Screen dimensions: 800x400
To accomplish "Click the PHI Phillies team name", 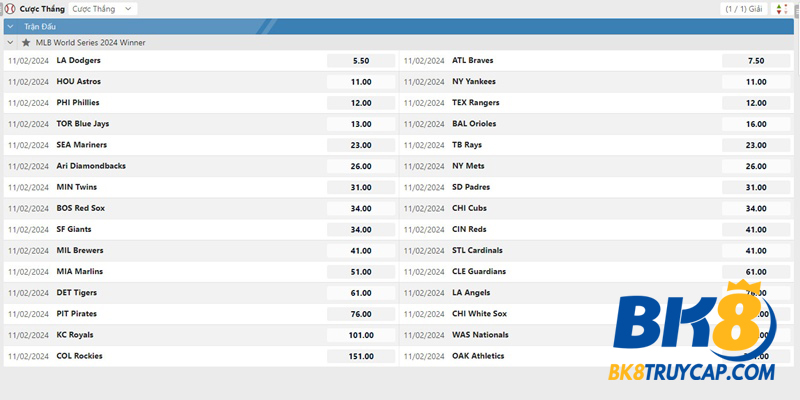I will click(x=78, y=103).
